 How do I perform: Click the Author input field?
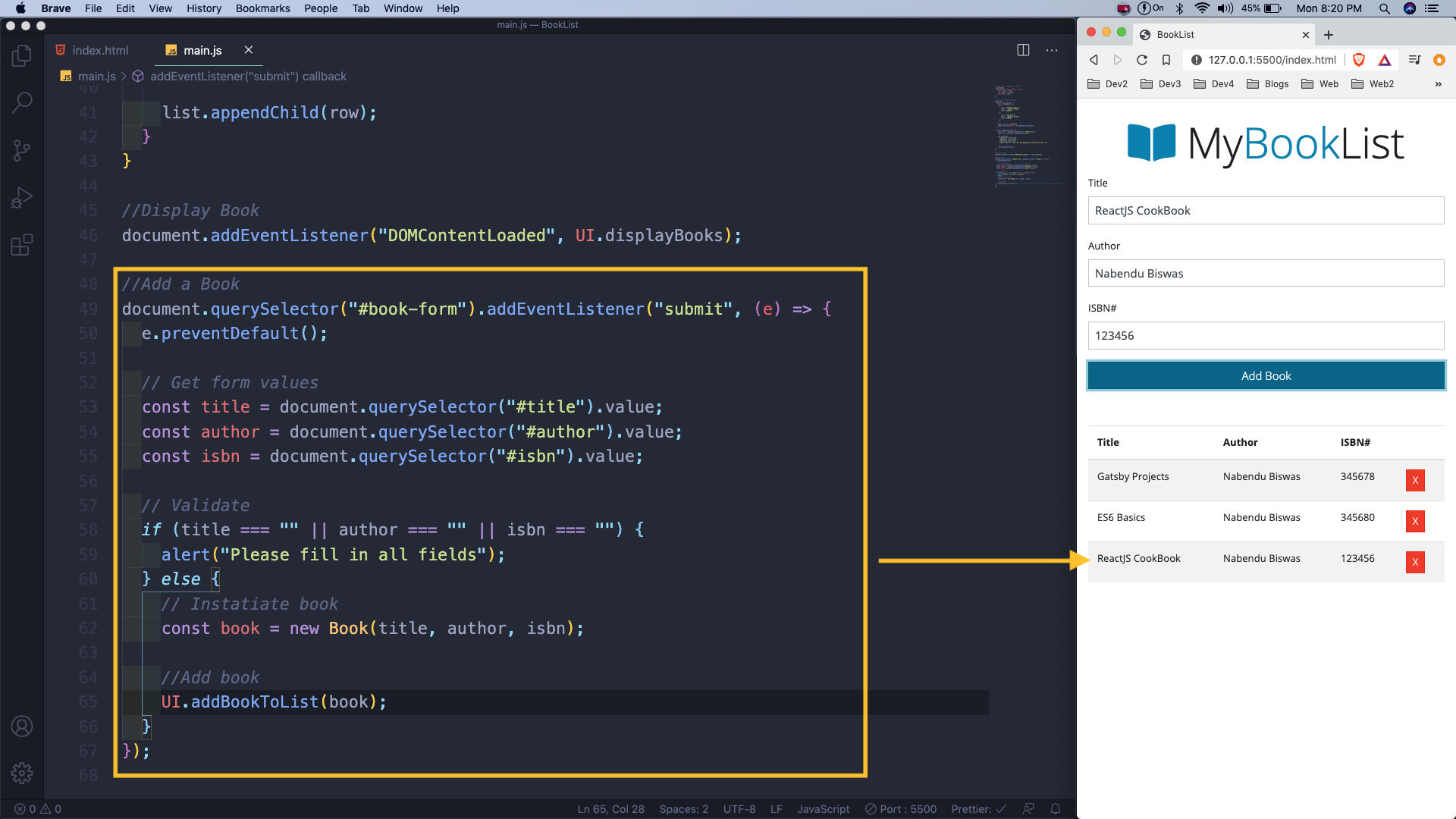click(1266, 274)
